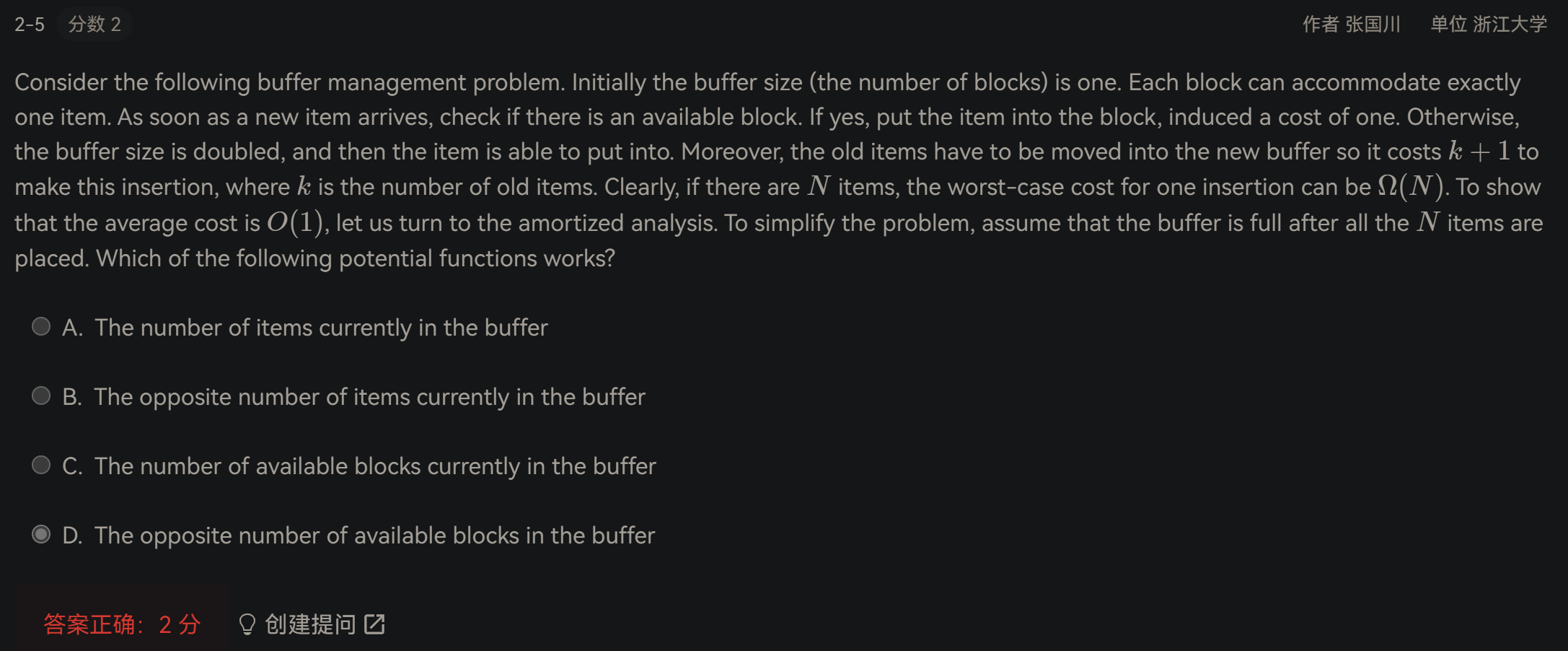Click answer text 'The number of items currently in the buffer'
The image size is (1568, 651).
(x=321, y=328)
